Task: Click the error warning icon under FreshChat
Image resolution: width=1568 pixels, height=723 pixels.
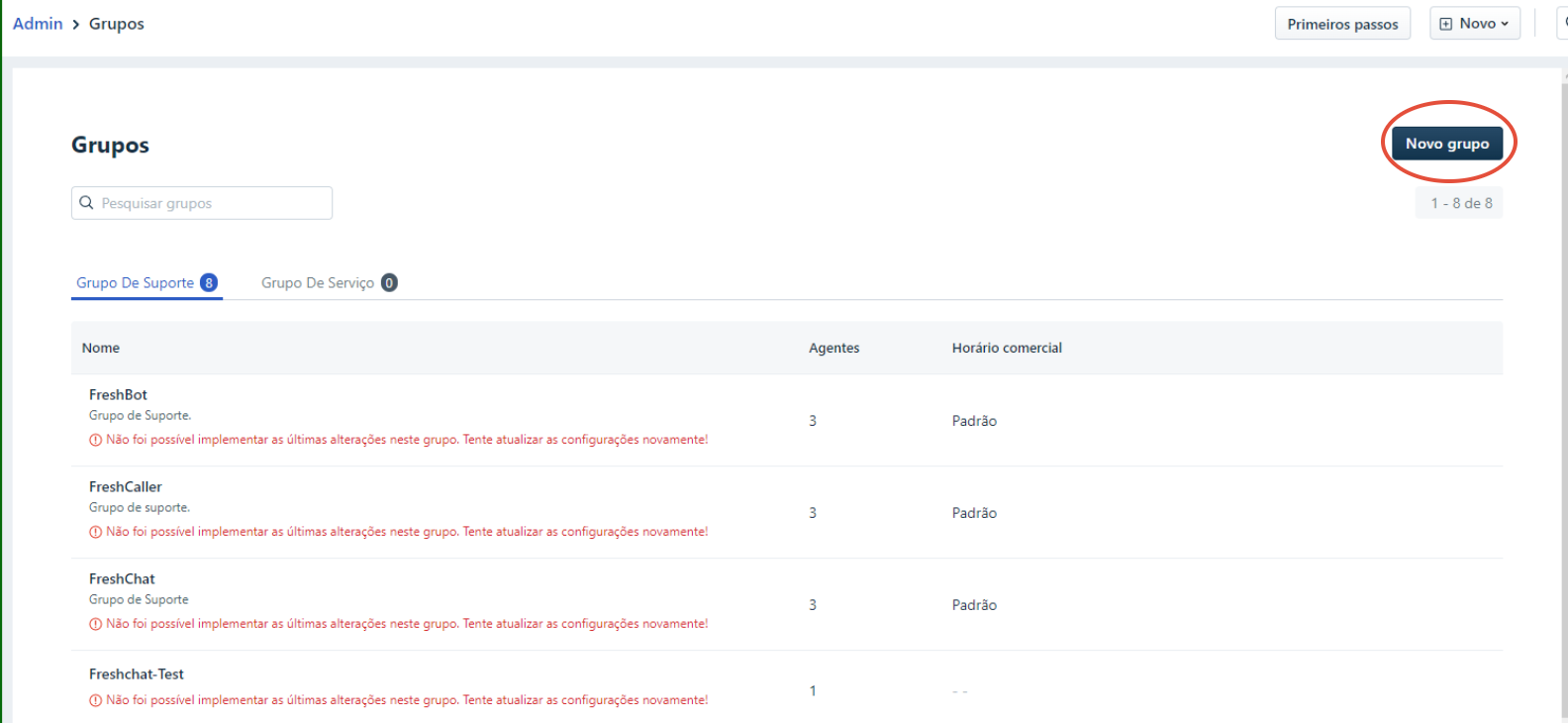Action: point(96,624)
